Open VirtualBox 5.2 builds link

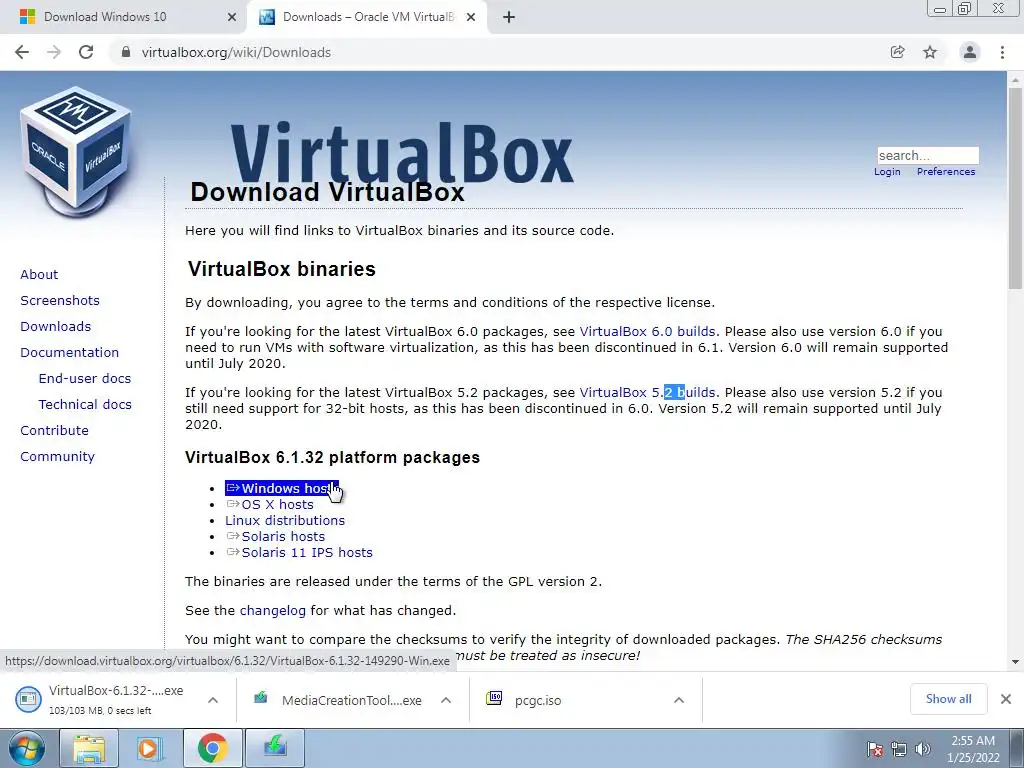click(x=647, y=392)
